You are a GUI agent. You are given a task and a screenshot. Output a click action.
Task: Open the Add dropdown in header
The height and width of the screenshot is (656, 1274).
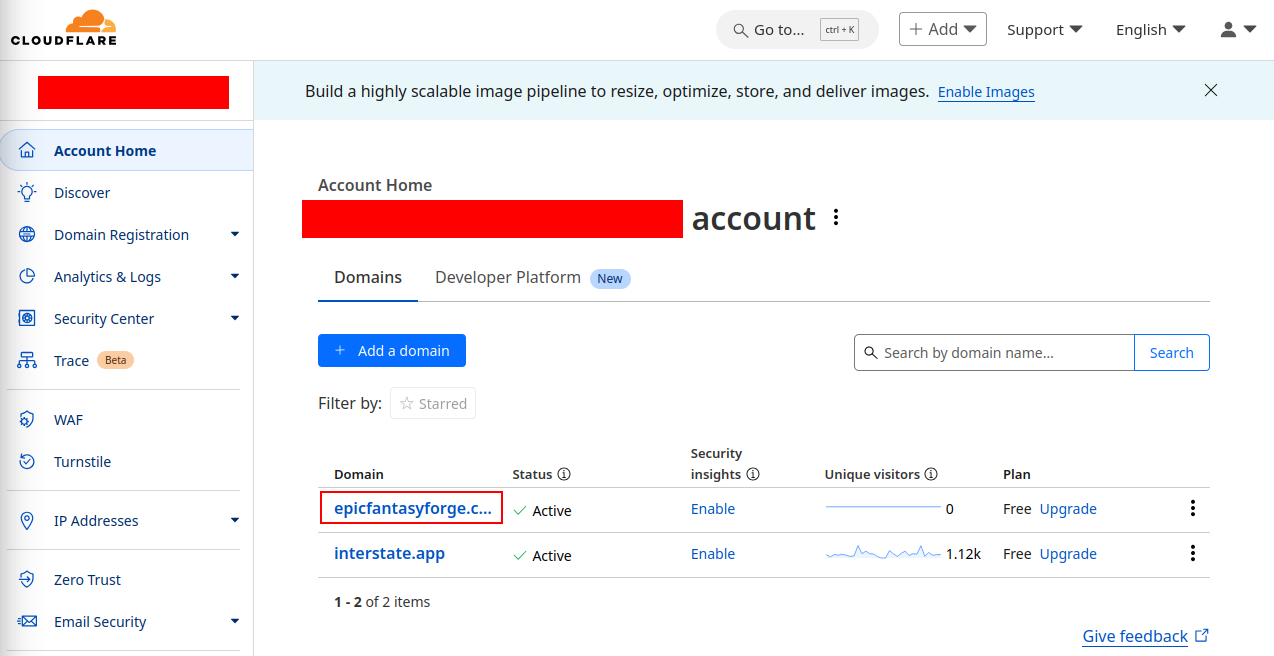pos(943,29)
